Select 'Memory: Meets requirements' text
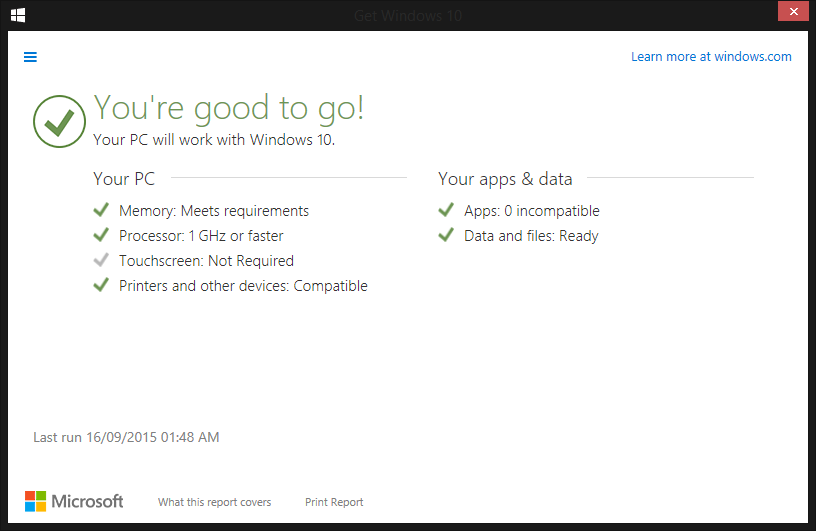Screen dimensions: 816x531 click(214, 211)
